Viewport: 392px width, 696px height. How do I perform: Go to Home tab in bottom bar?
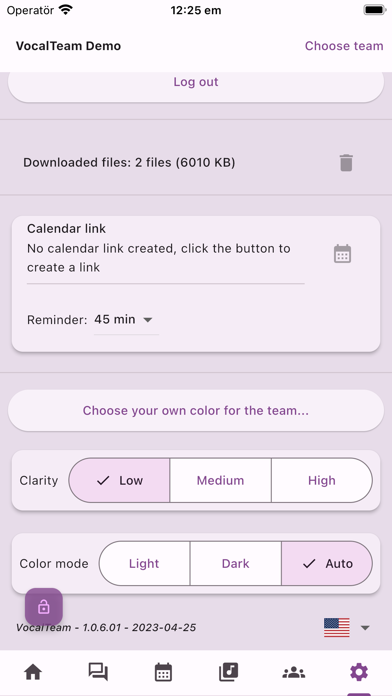(33, 672)
